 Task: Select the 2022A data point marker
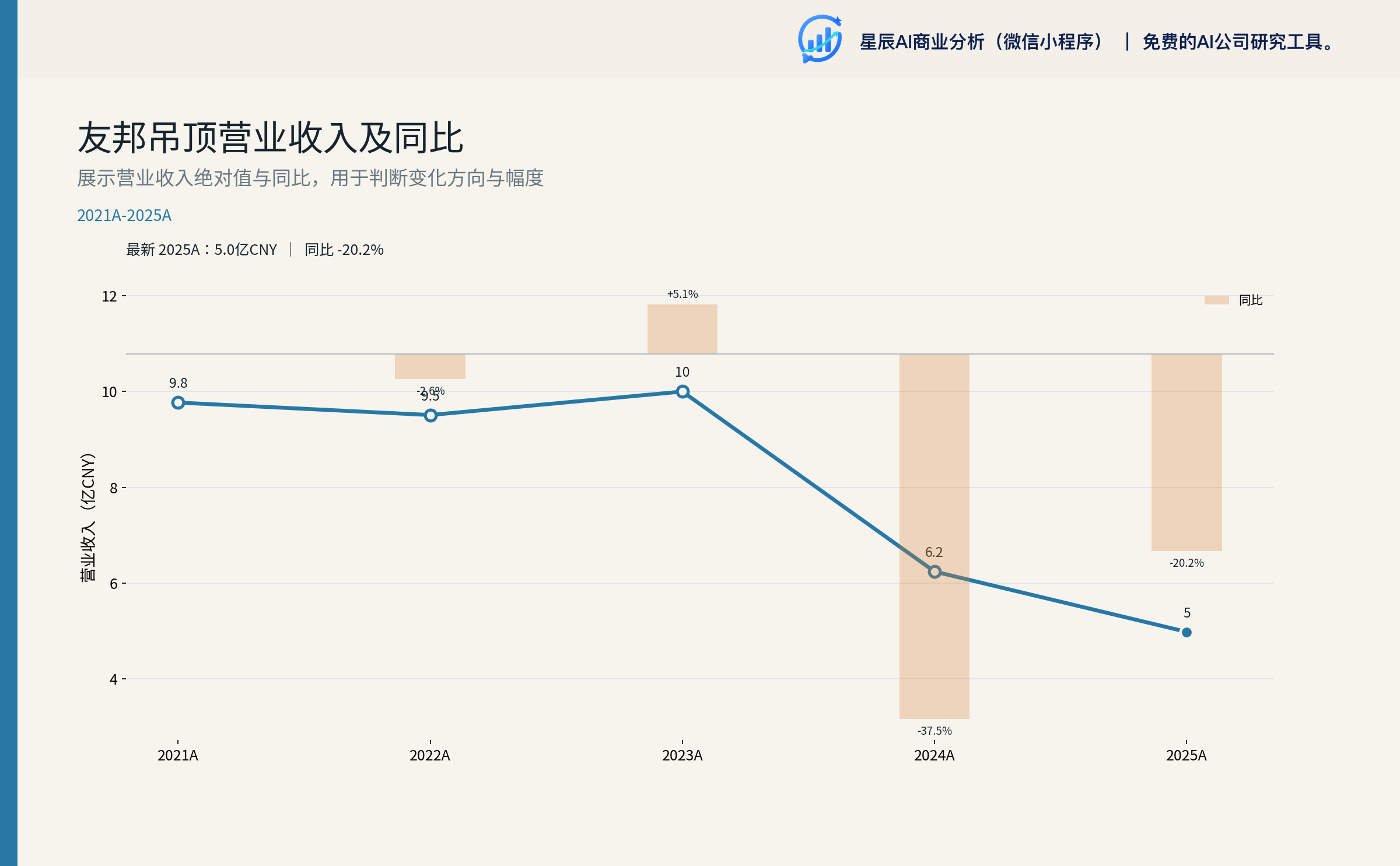click(430, 415)
